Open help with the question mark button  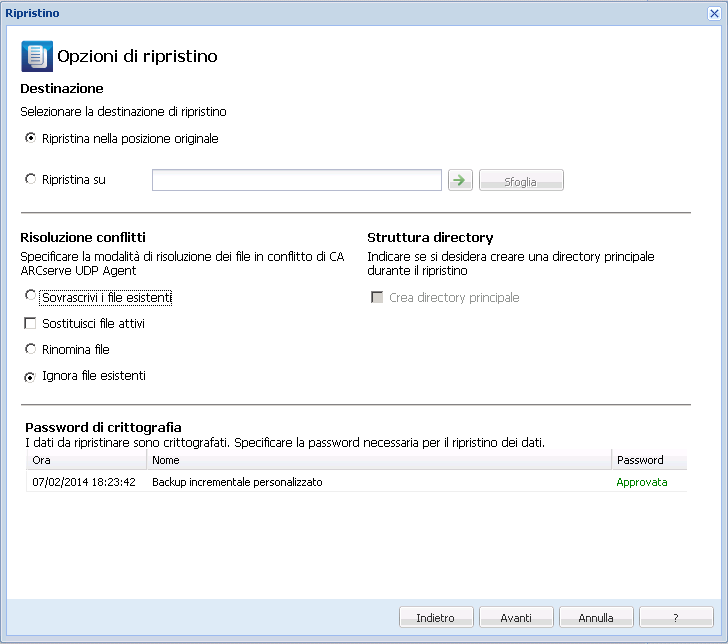pyautogui.click(x=676, y=617)
